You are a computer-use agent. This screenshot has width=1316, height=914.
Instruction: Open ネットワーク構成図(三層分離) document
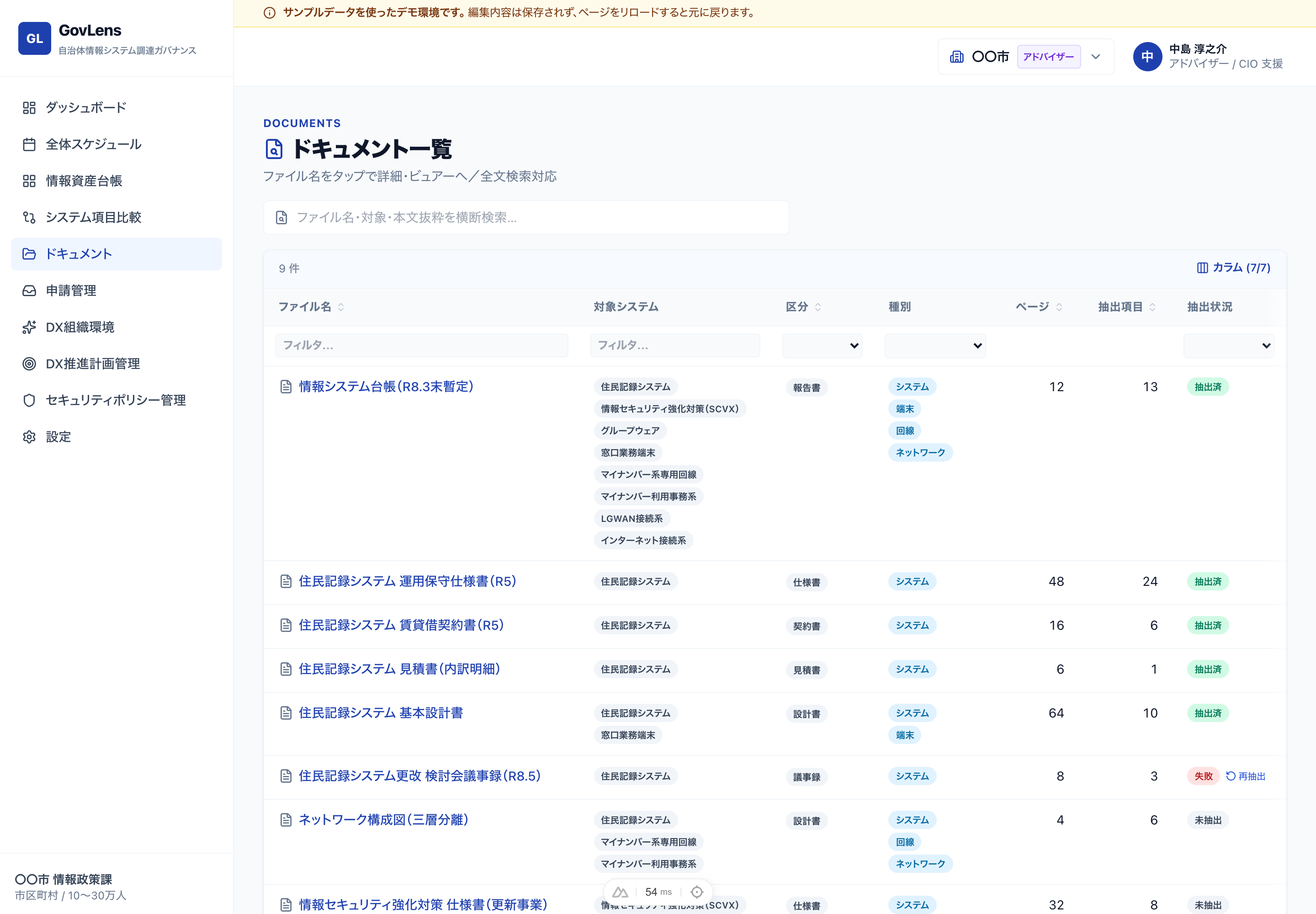(384, 820)
